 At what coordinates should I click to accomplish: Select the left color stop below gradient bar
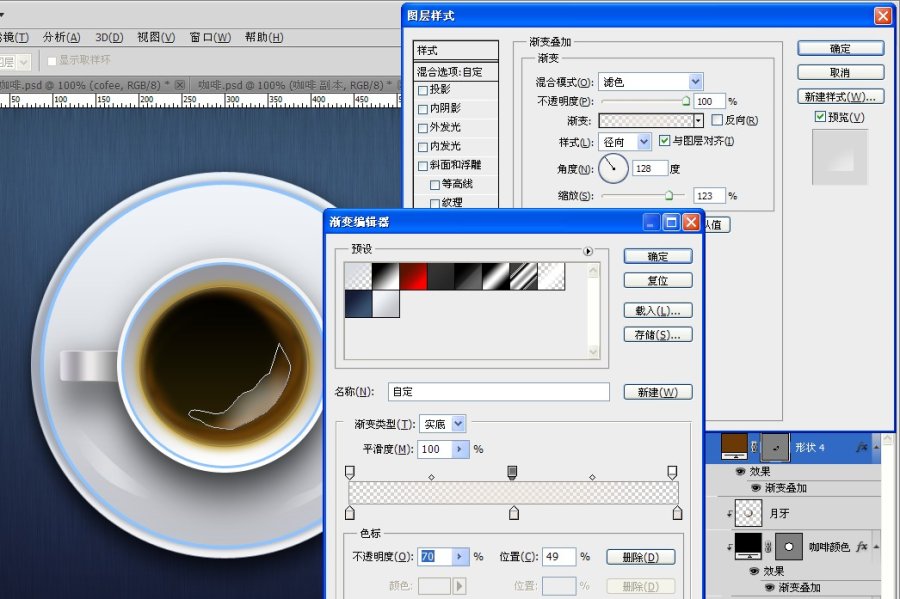click(x=350, y=513)
